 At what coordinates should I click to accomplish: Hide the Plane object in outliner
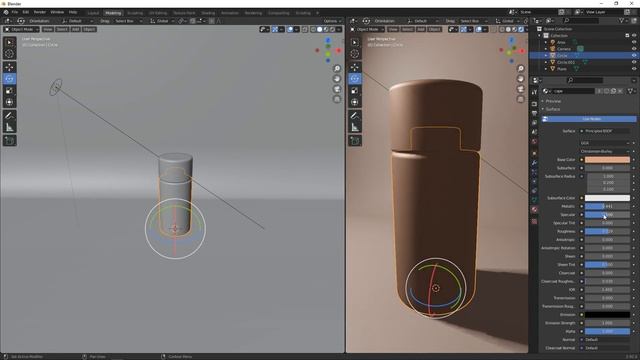pyautogui.click(x=634, y=69)
